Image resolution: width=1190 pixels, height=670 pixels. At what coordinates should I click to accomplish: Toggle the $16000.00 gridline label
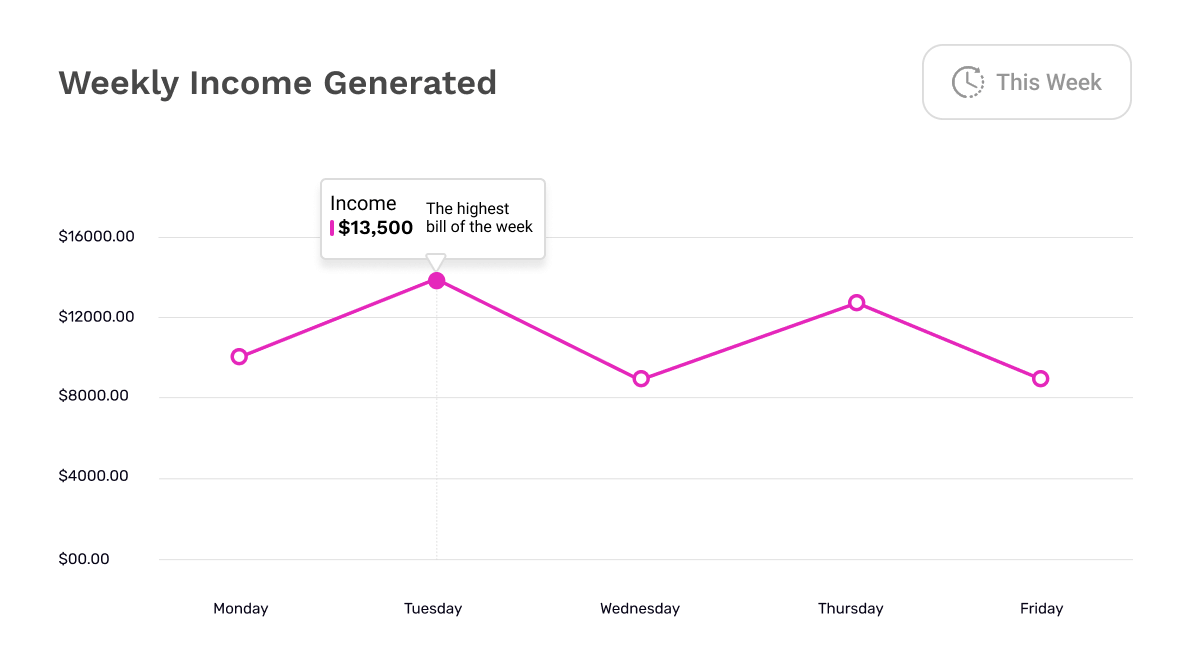point(94,236)
